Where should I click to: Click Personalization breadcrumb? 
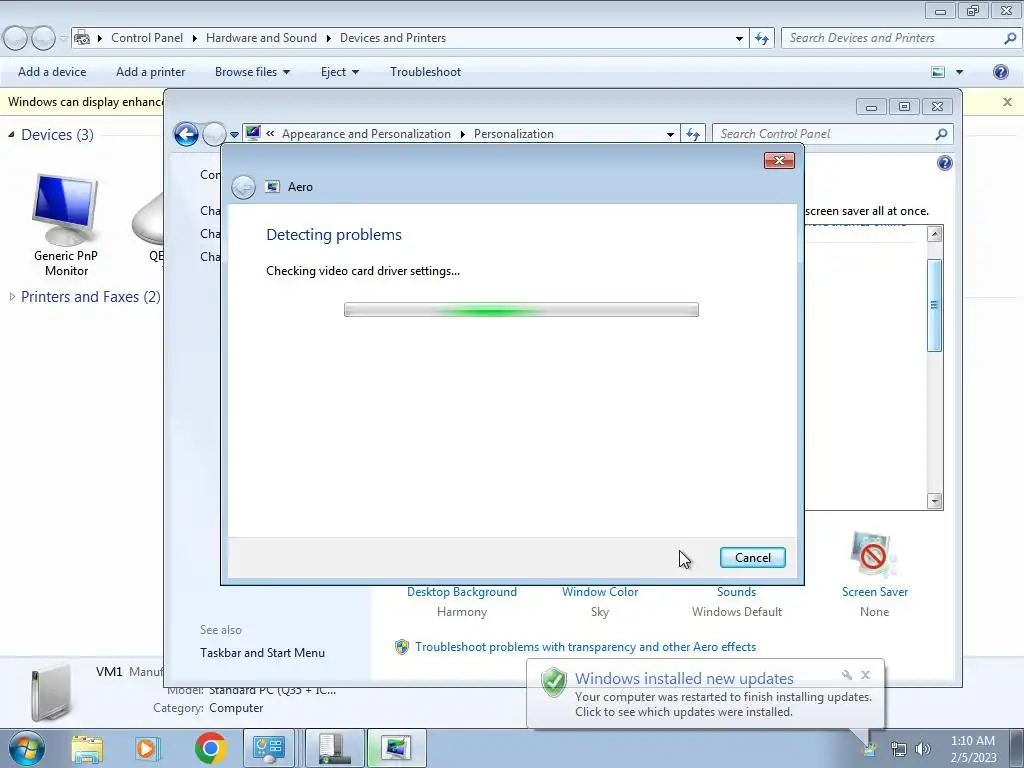click(514, 134)
